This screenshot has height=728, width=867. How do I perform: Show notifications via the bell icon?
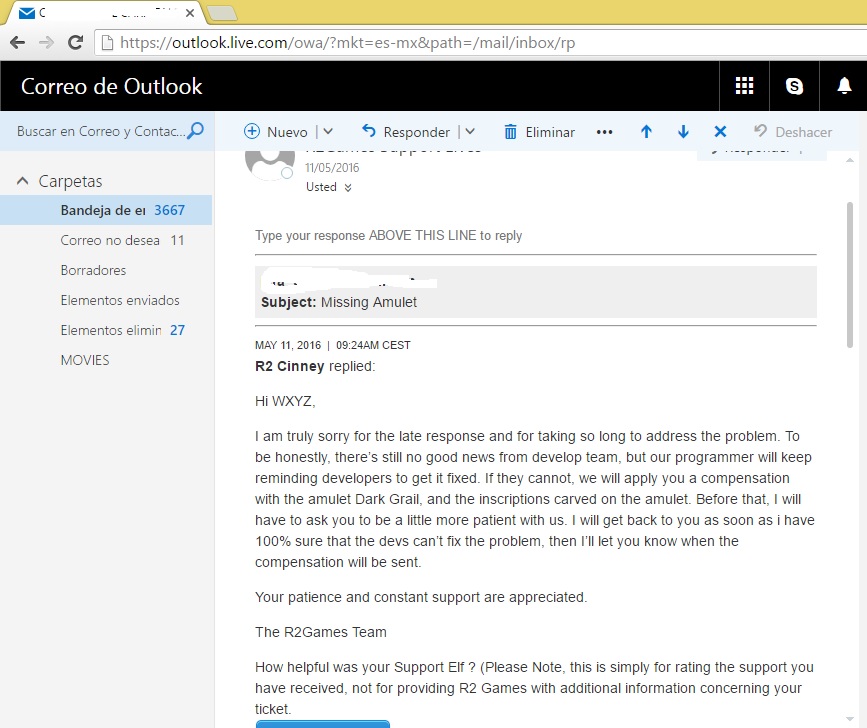(843, 86)
